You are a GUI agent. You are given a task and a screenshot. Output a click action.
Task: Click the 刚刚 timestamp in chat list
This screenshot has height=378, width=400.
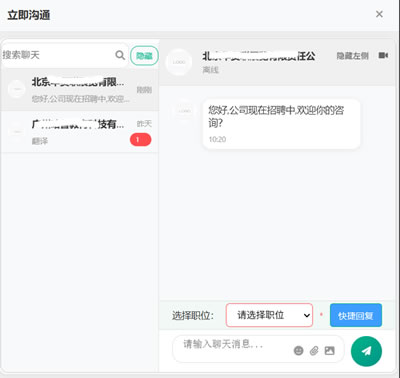[x=144, y=90]
